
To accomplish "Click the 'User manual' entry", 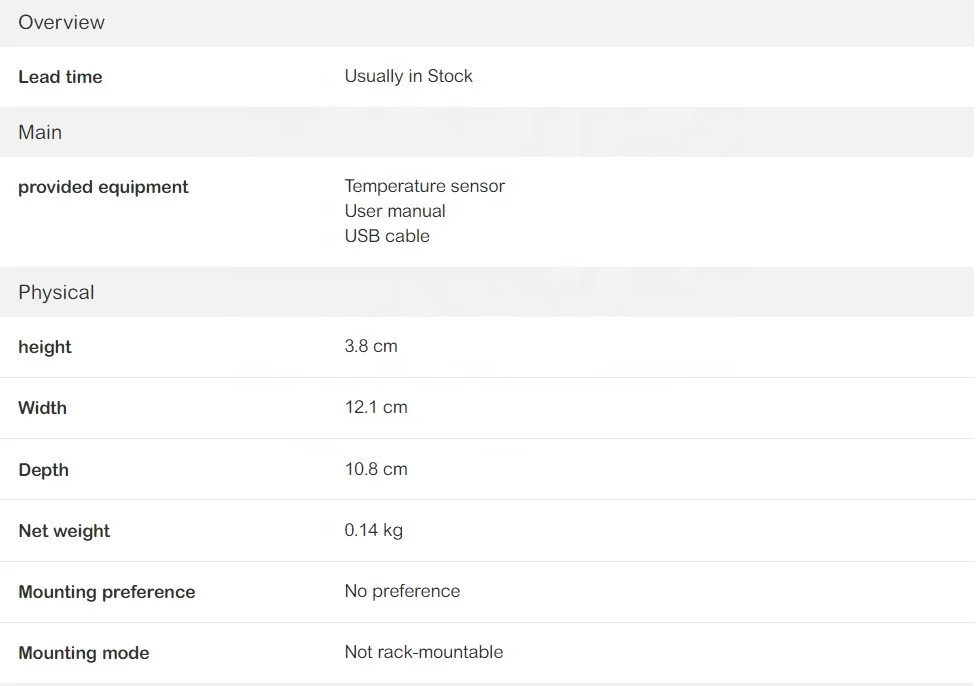I will [395, 211].
